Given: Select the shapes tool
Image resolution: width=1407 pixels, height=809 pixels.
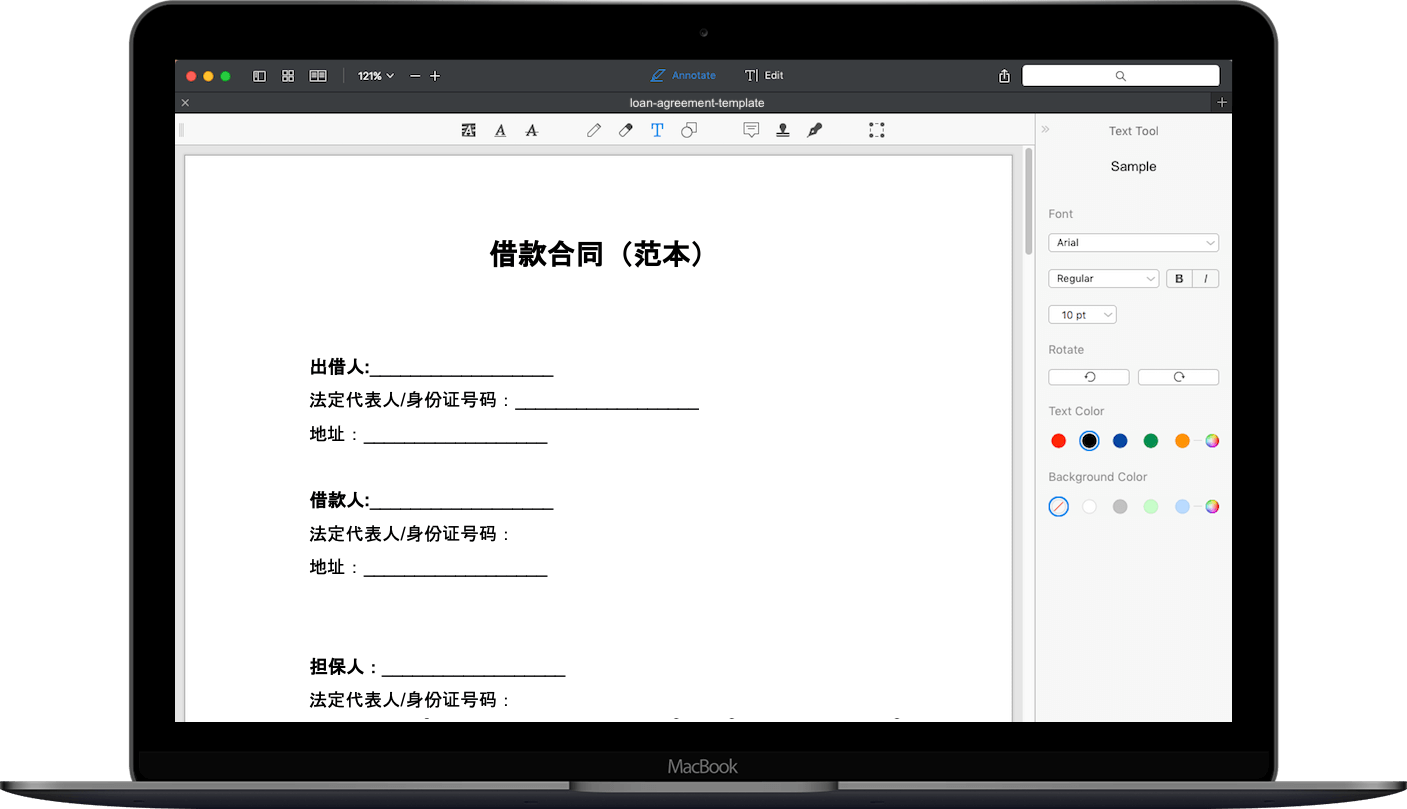Looking at the screenshot, I should [689, 130].
